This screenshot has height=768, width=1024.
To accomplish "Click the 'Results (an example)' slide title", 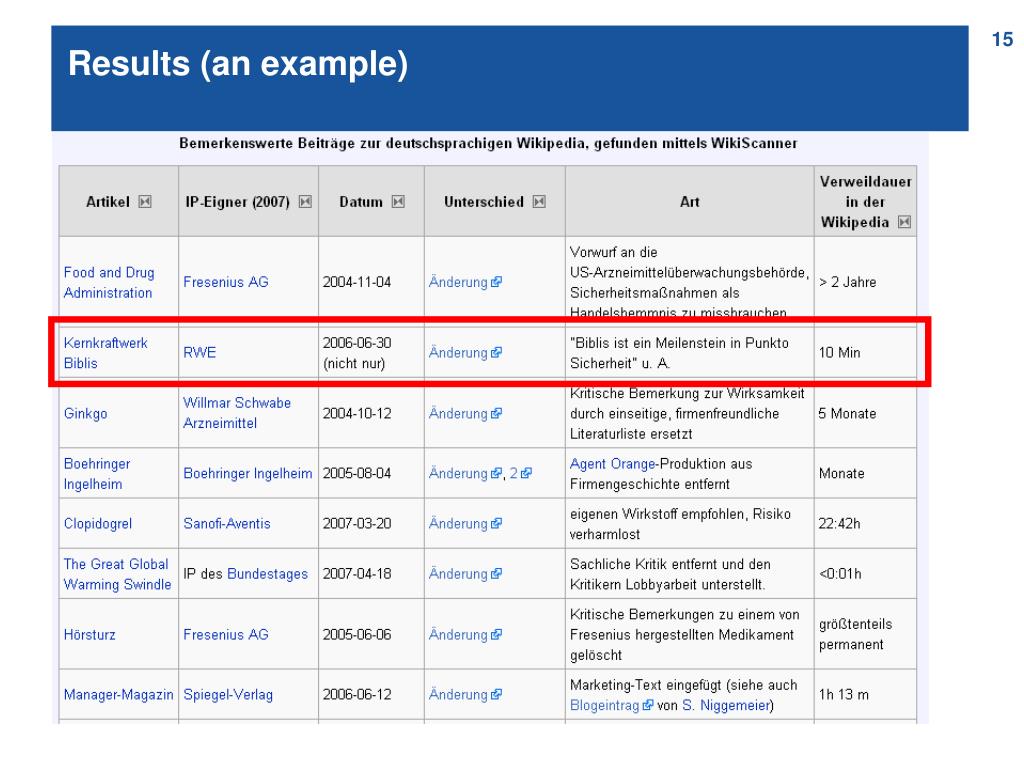I will pos(238,64).
